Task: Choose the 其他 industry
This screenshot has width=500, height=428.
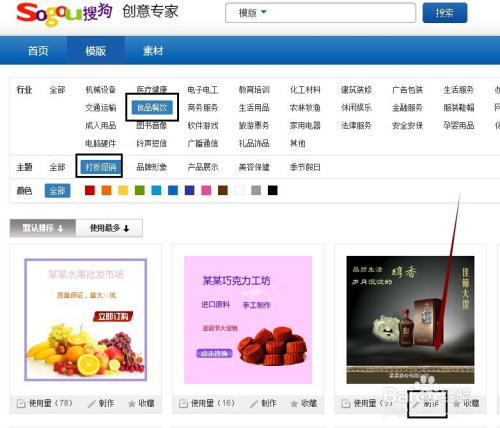Action: pos(298,143)
